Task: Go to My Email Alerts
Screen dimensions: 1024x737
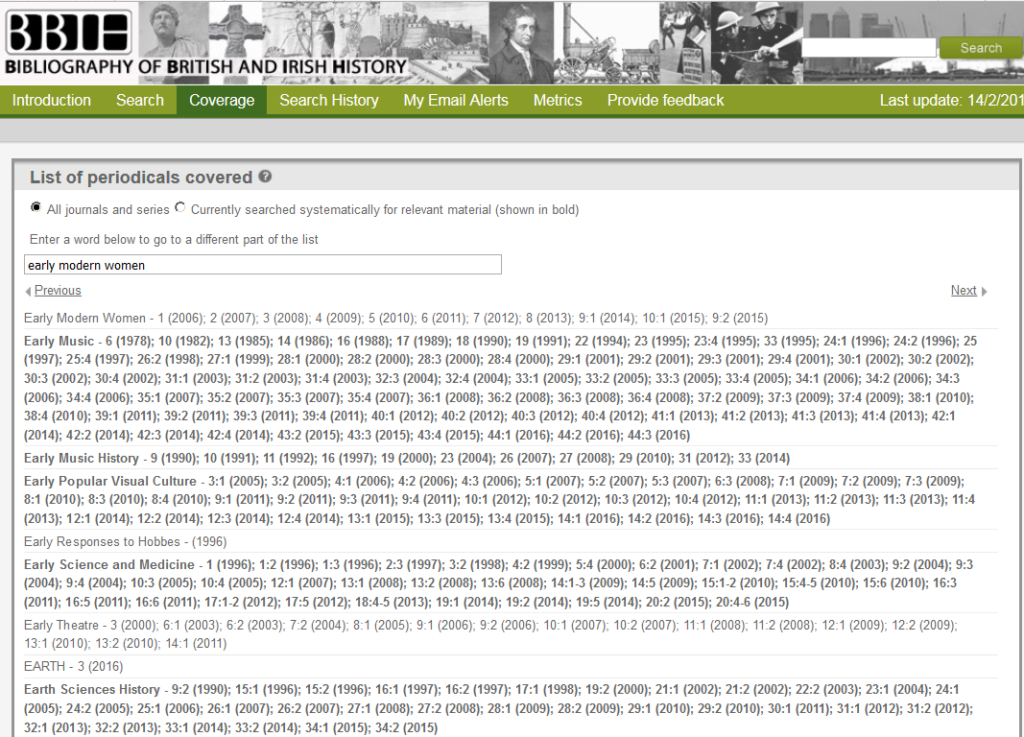Action: [455, 100]
